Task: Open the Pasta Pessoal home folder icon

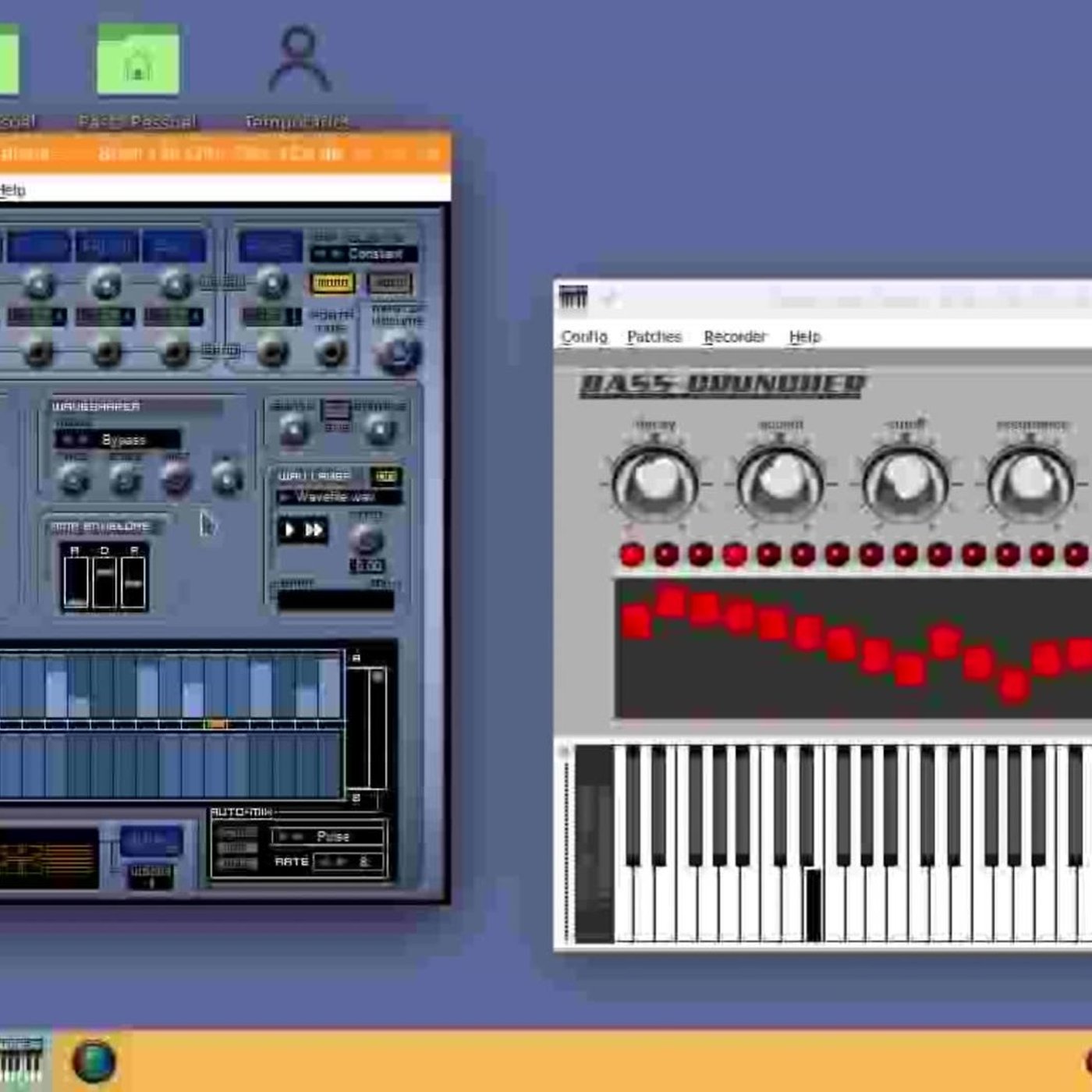Action: [138, 60]
